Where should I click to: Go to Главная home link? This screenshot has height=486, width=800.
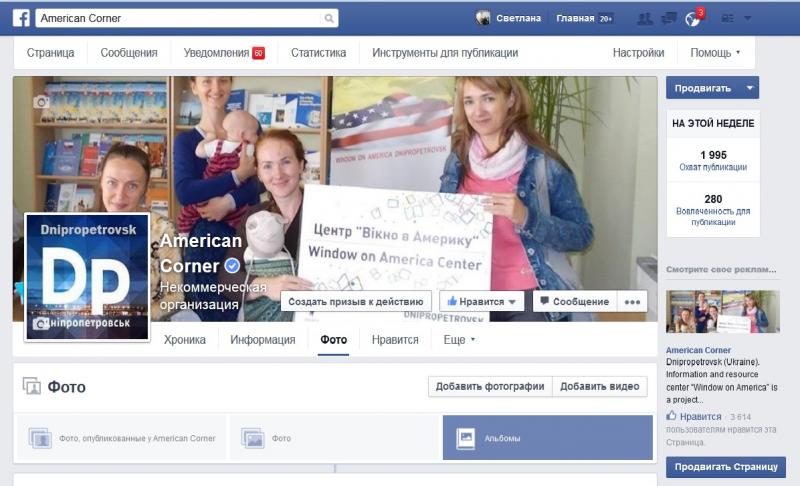point(575,18)
